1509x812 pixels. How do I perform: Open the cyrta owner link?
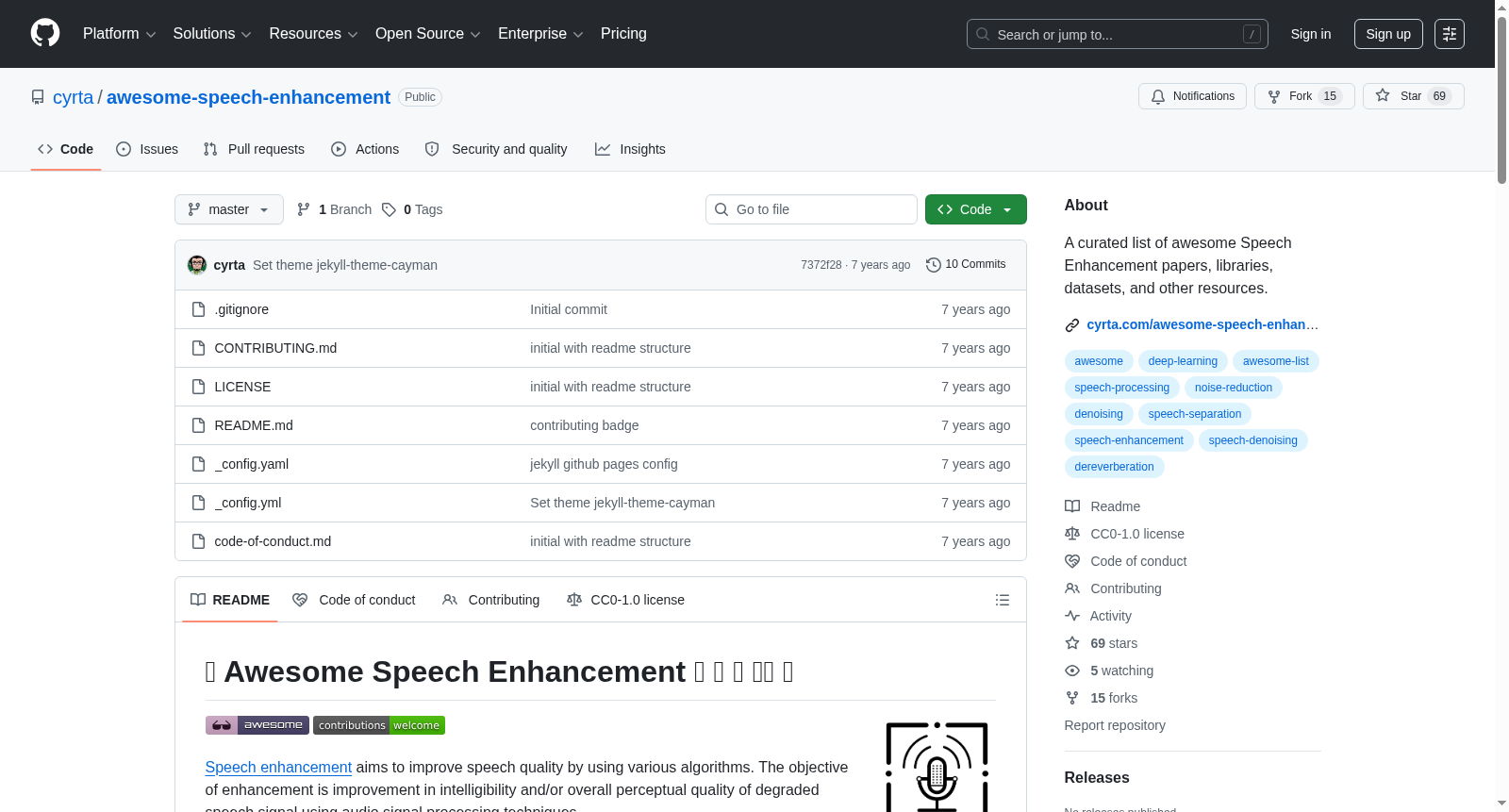(74, 97)
